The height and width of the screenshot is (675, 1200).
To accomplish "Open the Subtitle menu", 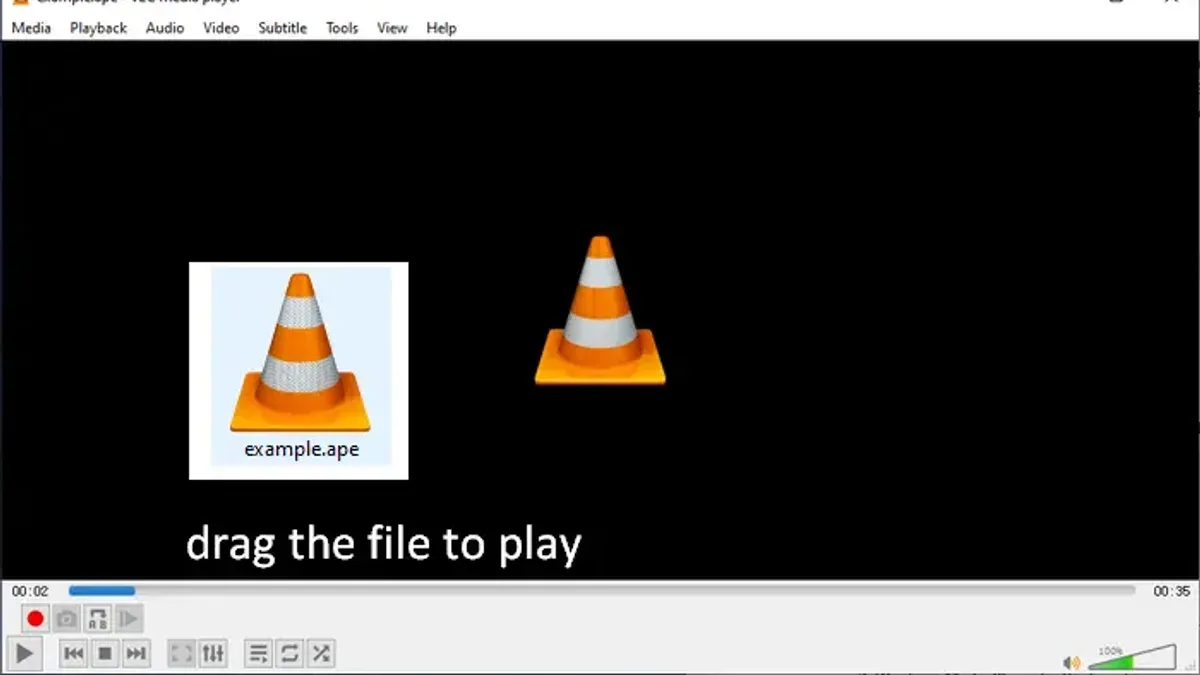I will (x=282, y=28).
